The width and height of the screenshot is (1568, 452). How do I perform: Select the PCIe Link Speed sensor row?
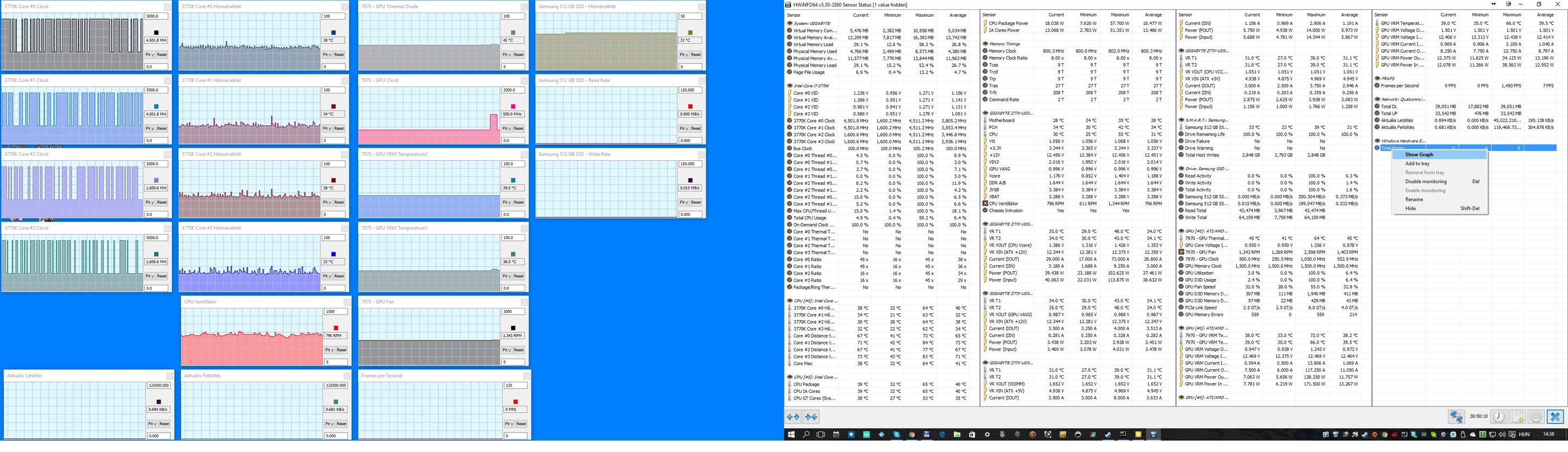[1270, 308]
